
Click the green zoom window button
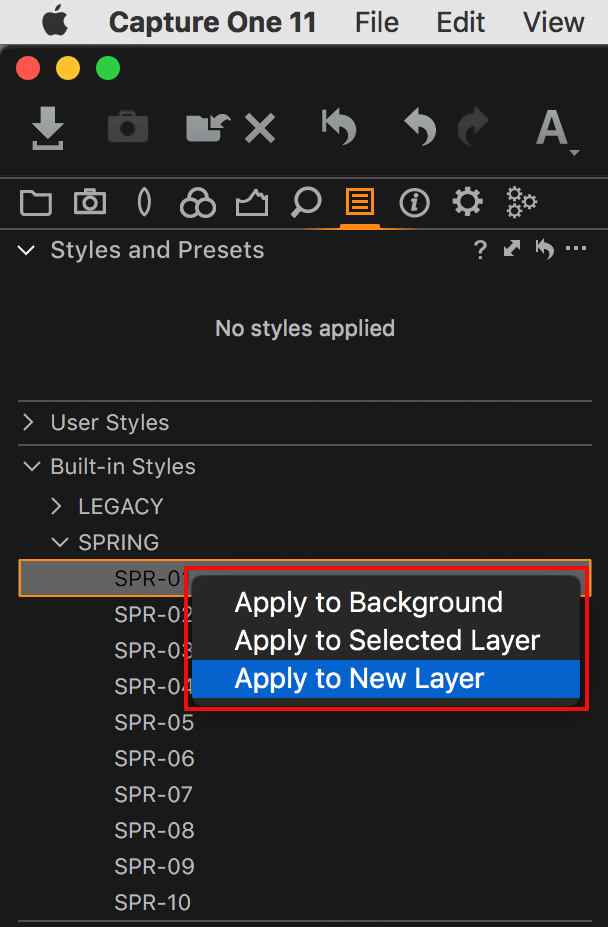108,69
